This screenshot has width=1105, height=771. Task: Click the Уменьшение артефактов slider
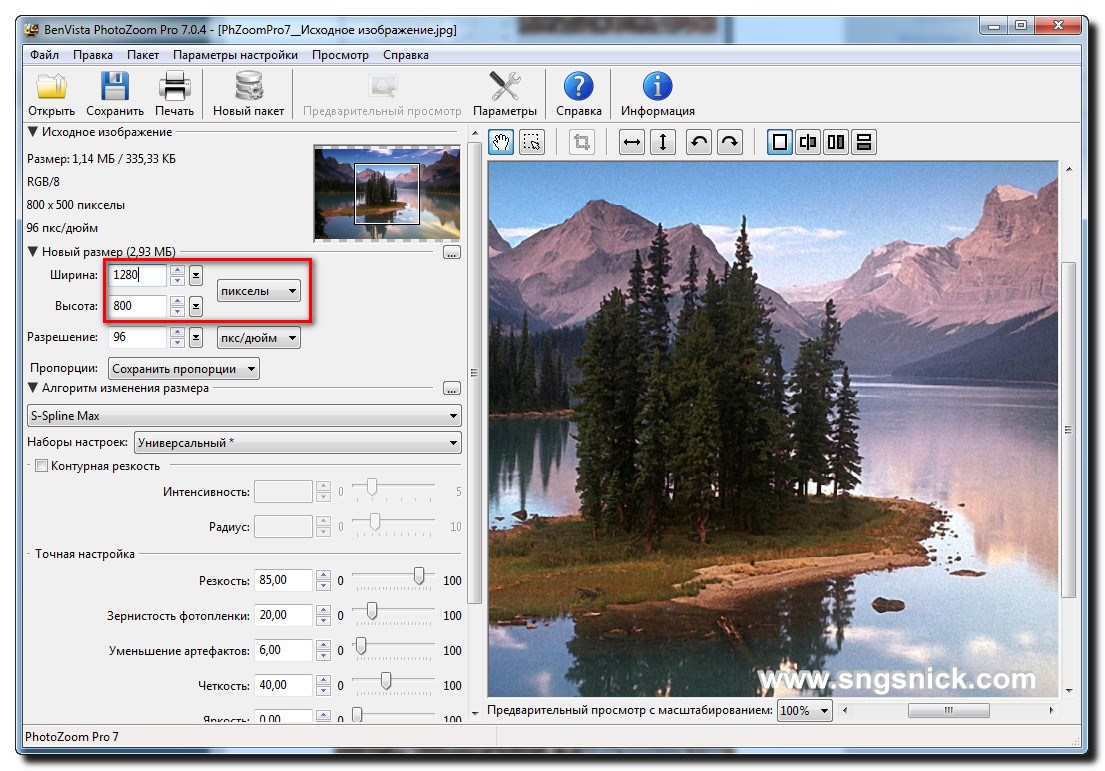(x=393, y=649)
